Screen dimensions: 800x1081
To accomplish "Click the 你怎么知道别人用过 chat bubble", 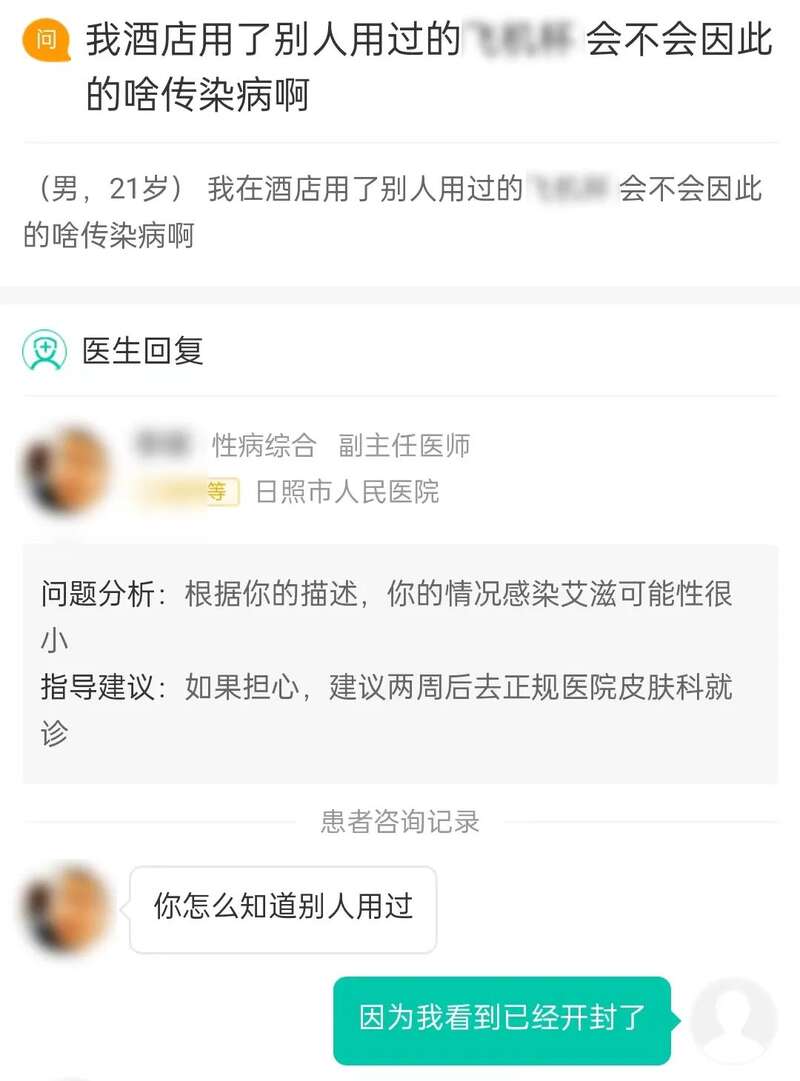I will [283, 909].
